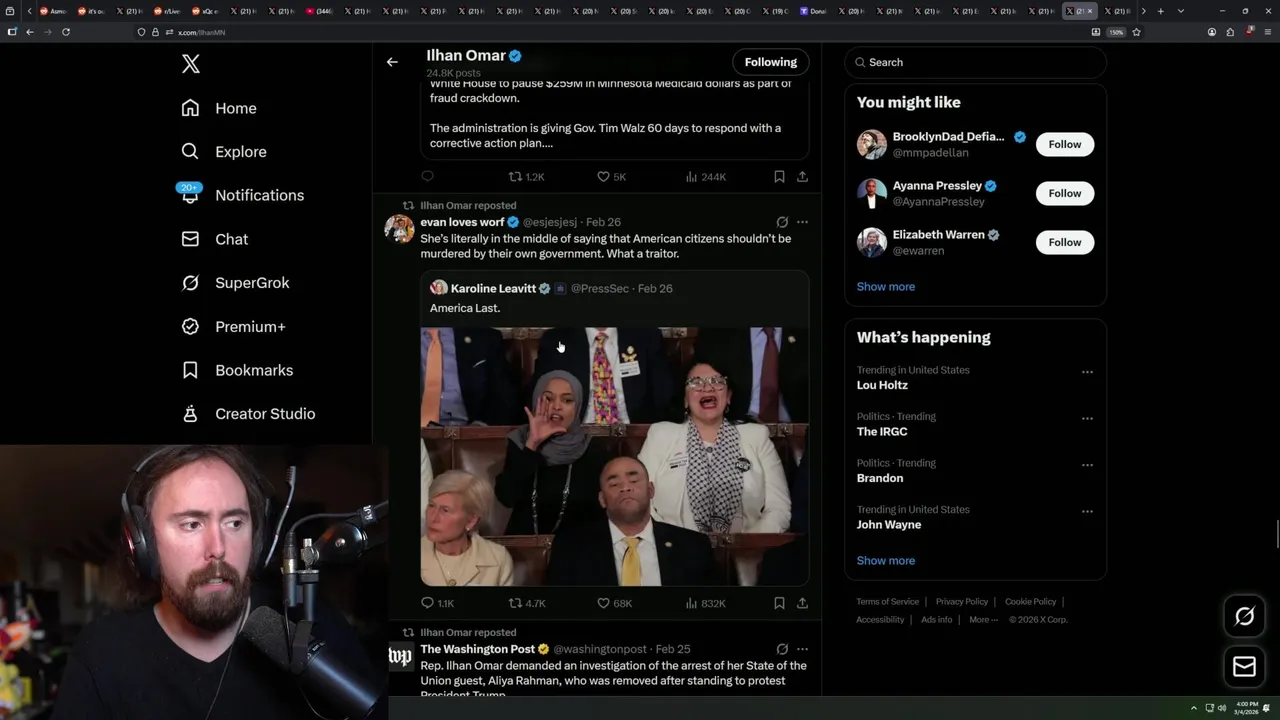Screen dimensions: 1280x720
Task: Bookmark this page with the star icon
Action: [1136, 32]
